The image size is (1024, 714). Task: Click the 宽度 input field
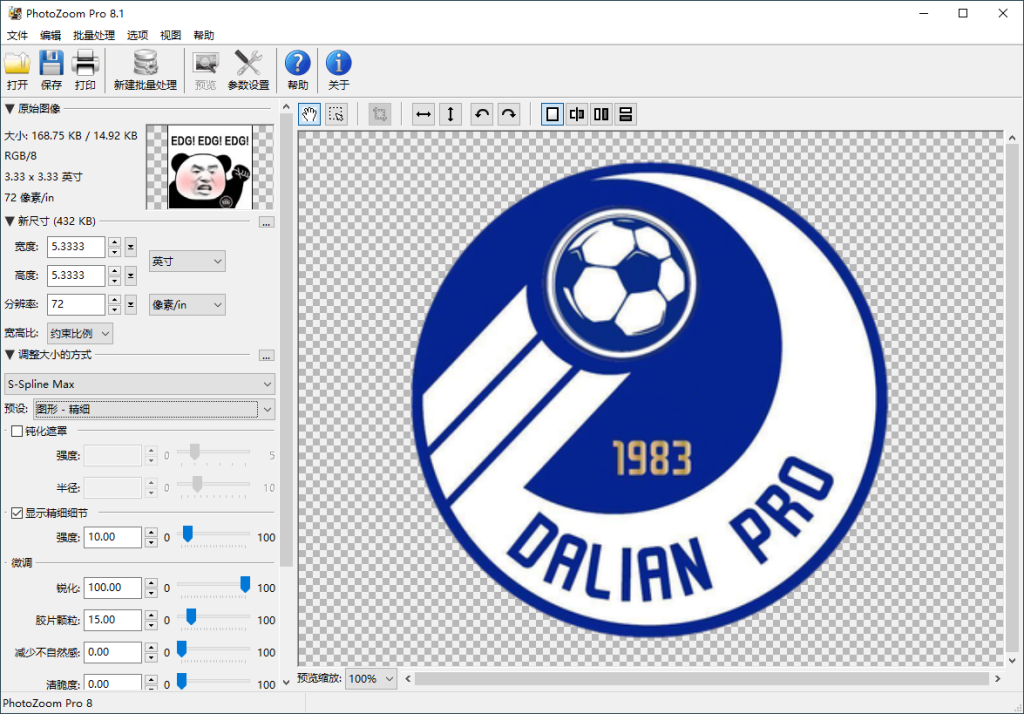click(x=76, y=247)
